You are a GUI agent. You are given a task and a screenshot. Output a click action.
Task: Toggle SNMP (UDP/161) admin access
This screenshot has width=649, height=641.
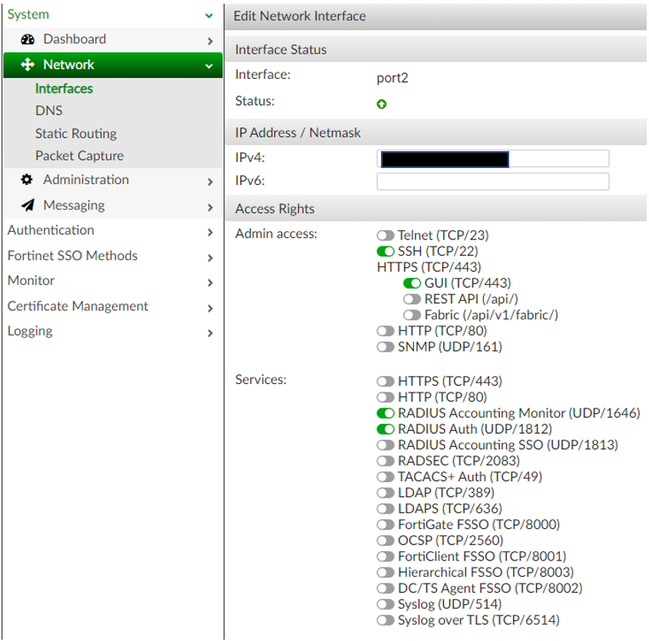click(385, 347)
